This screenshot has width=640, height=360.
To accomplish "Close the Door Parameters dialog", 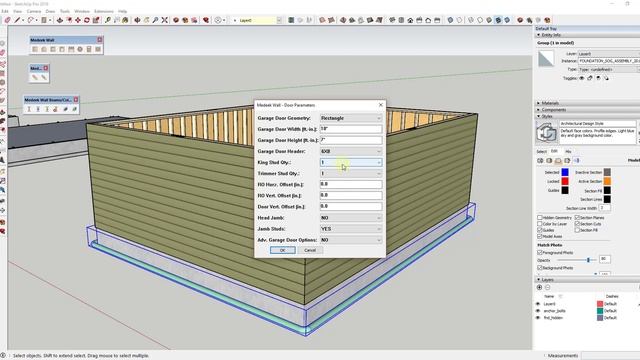I will (380, 105).
